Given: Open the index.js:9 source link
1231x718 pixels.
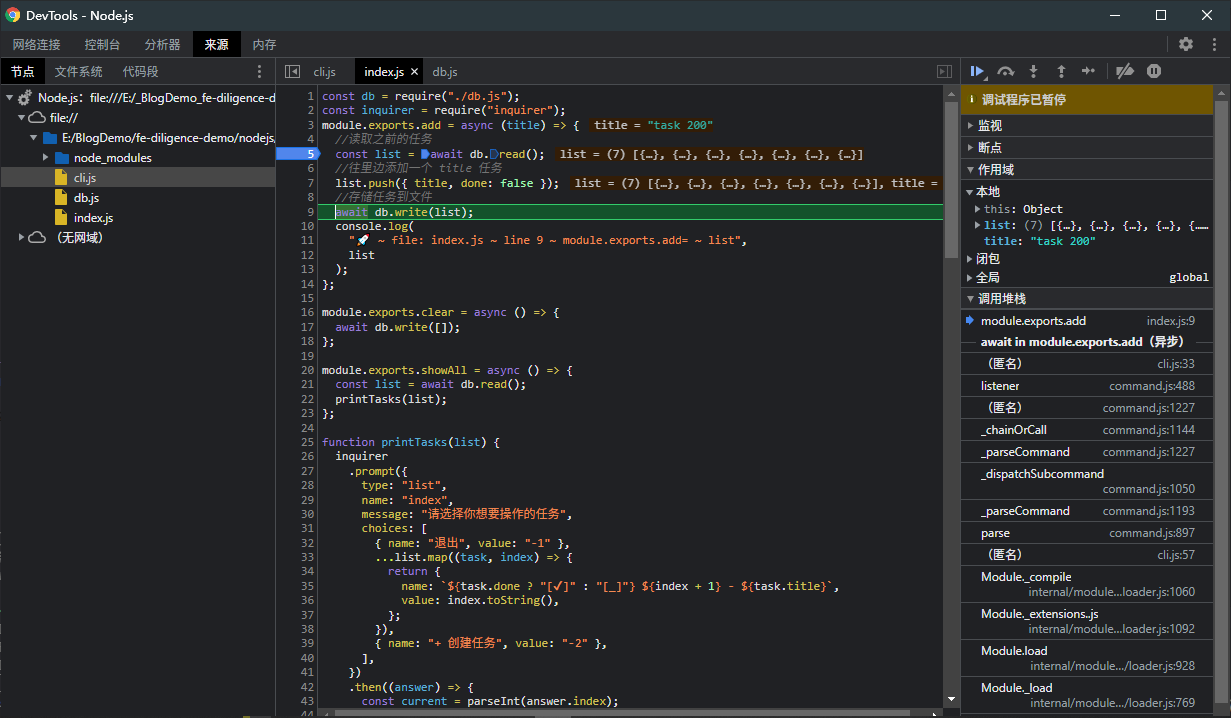Looking at the screenshot, I should [1171, 321].
